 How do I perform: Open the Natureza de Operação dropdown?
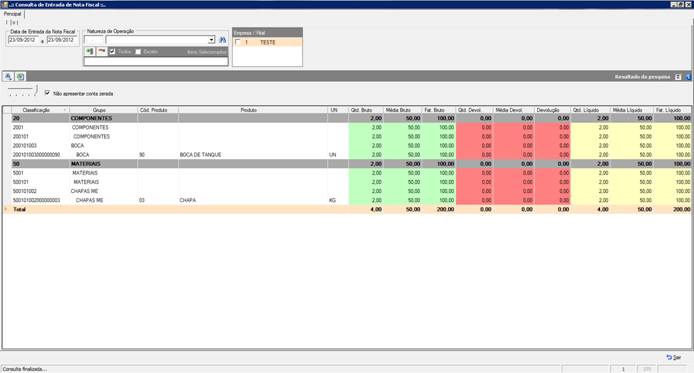212,40
